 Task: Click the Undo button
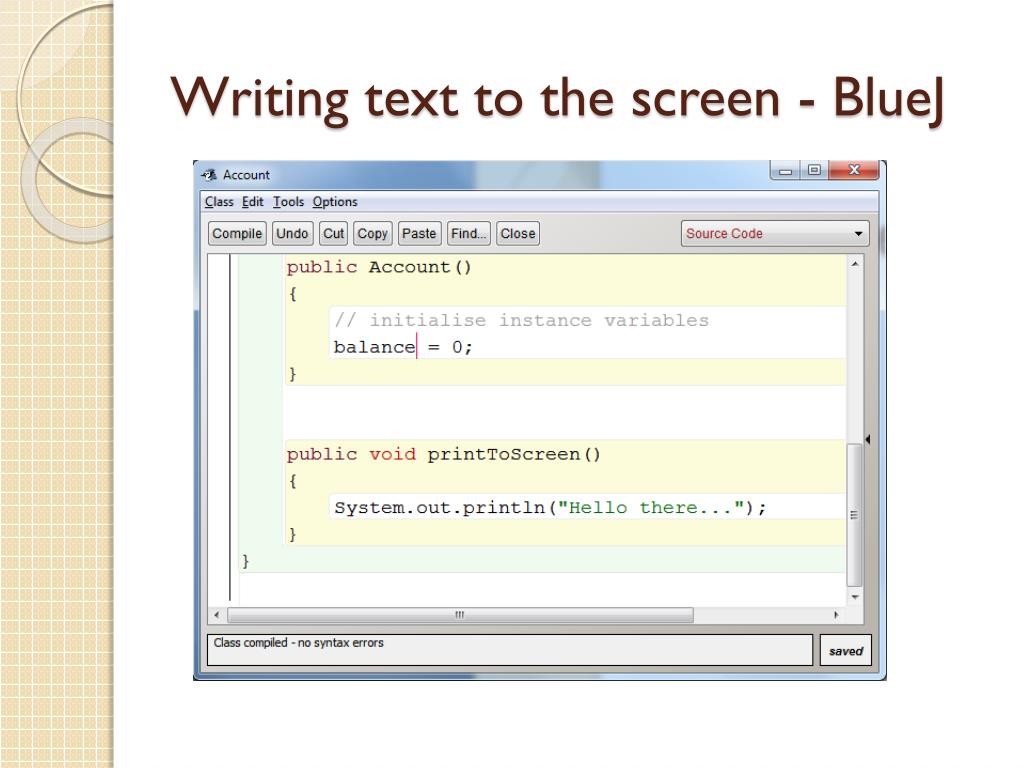(x=292, y=233)
